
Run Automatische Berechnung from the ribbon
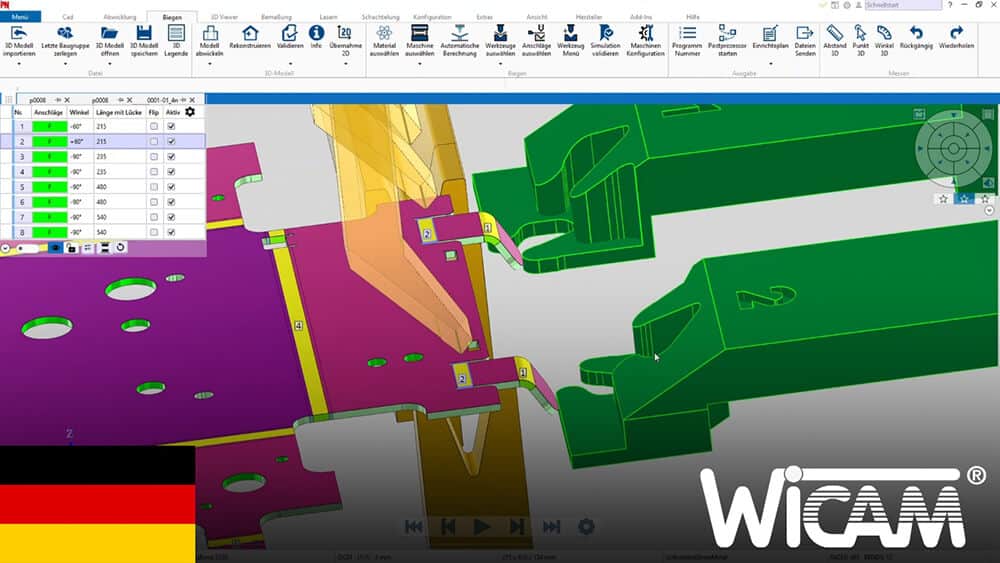pyautogui.click(x=459, y=34)
